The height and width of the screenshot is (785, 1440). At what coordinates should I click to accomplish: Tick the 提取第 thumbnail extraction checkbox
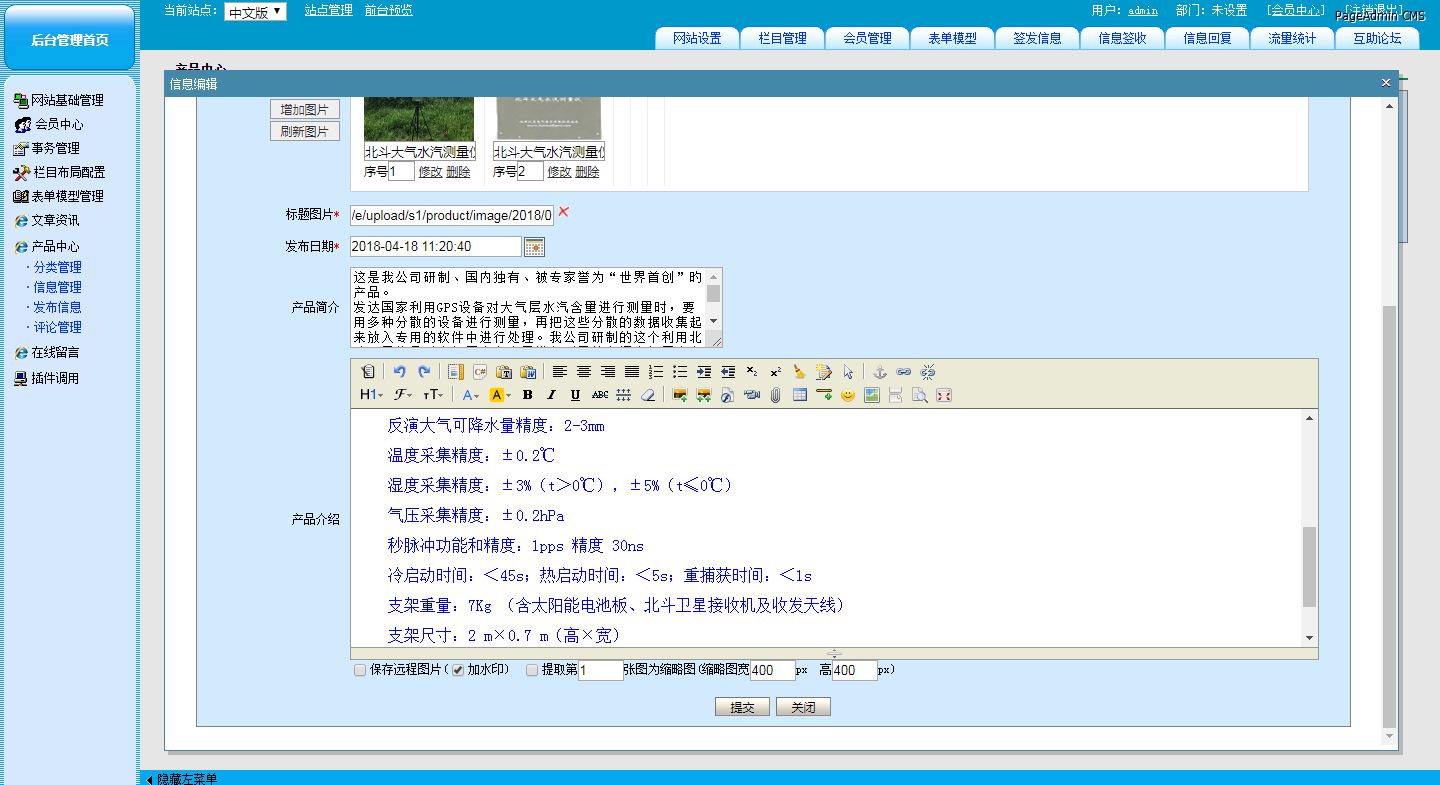[x=532, y=670]
